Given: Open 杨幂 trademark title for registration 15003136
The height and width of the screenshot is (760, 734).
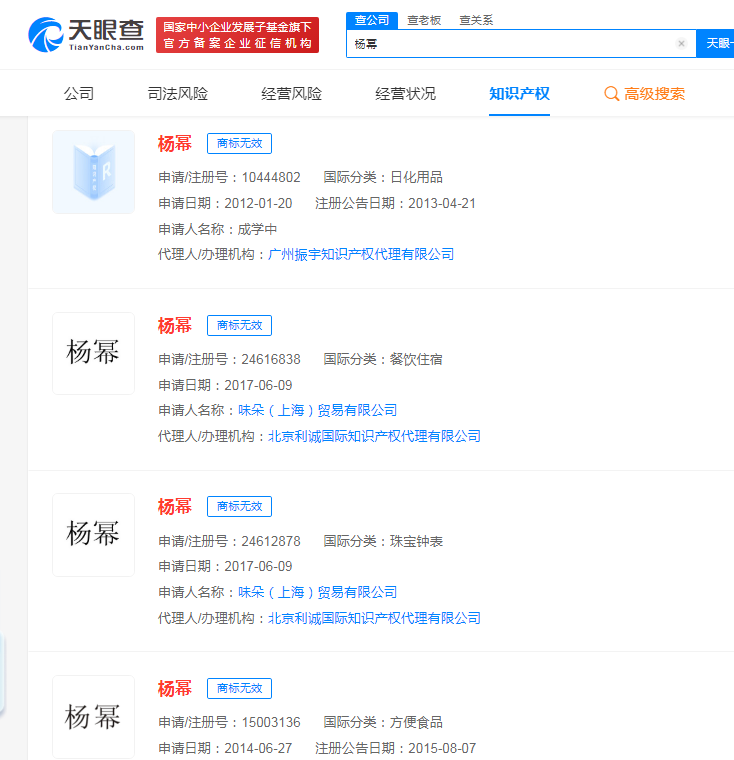Looking at the screenshot, I should pos(175,688).
